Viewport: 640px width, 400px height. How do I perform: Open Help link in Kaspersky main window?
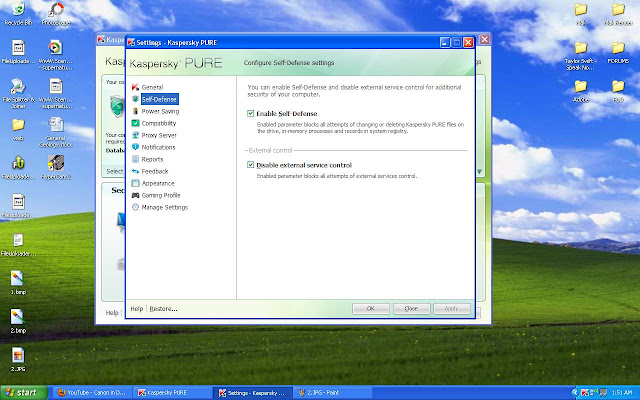(x=112, y=313)
